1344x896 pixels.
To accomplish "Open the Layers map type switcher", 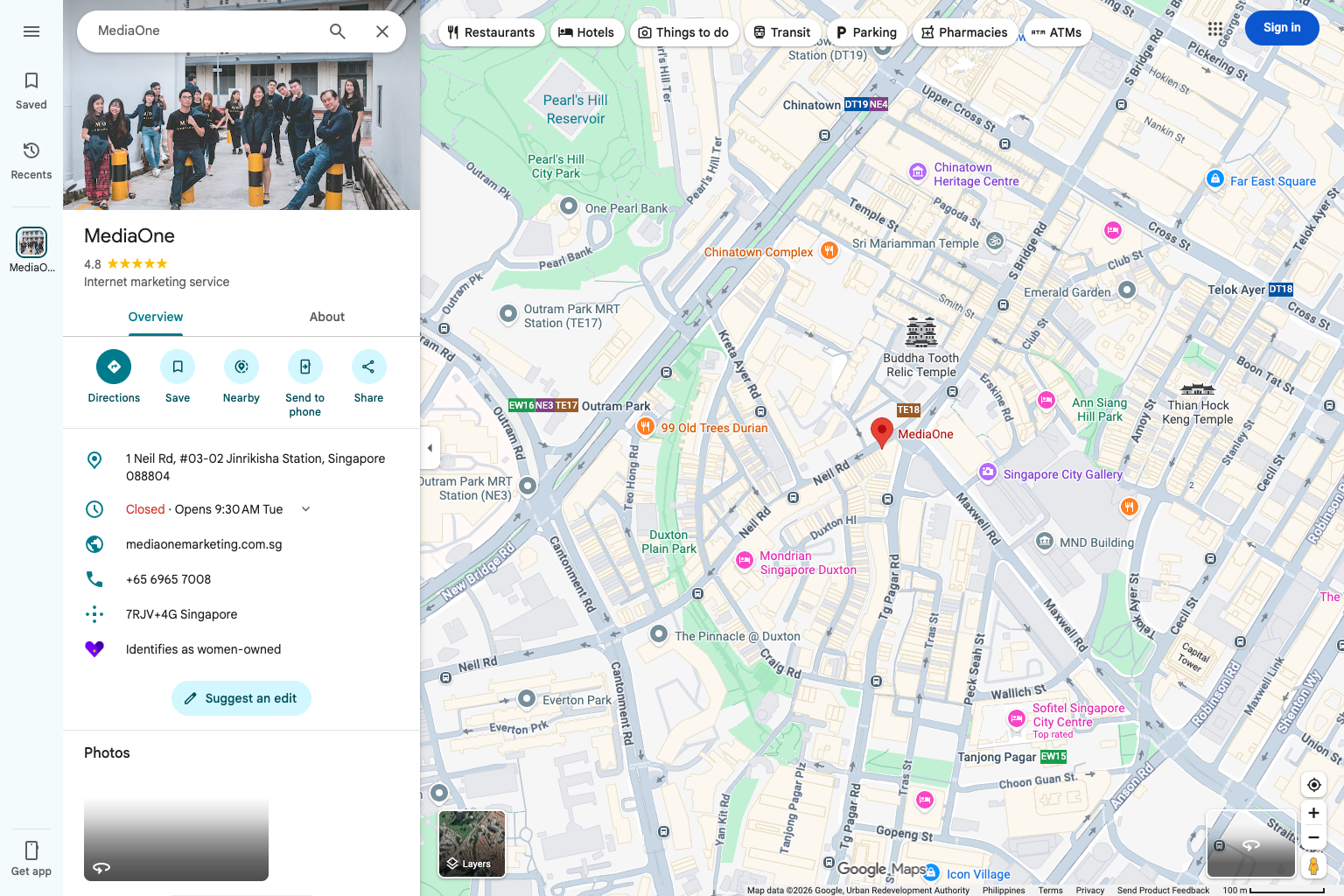I will 472,843.
